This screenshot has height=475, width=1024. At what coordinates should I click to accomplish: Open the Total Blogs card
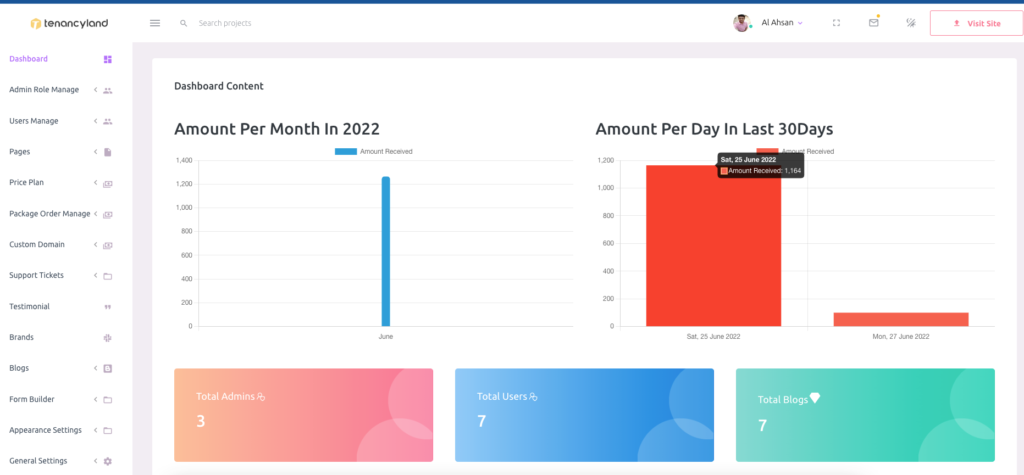pyautogui.click(x=865, y=415)
